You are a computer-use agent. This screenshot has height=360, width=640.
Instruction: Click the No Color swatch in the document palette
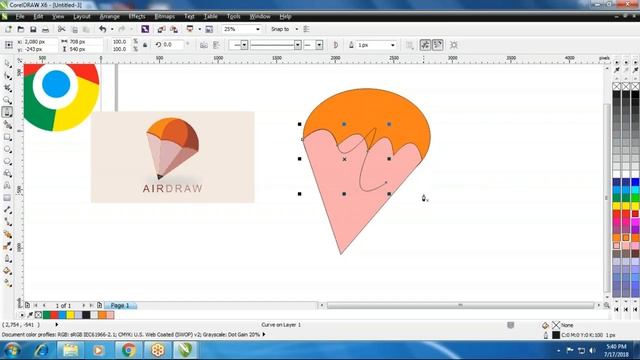pos(38,315)
